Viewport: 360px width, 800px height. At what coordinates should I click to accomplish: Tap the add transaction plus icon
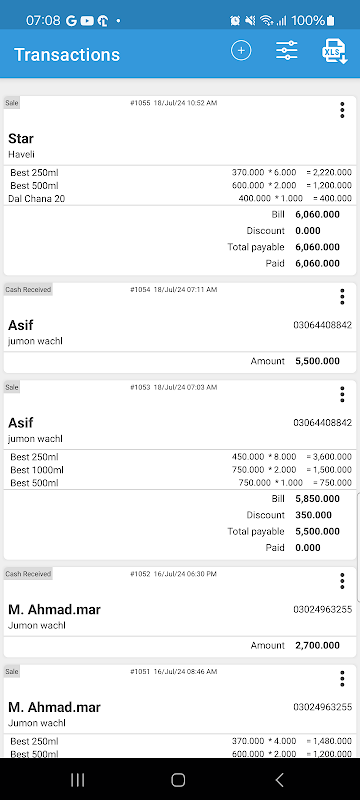coord(241,51)
